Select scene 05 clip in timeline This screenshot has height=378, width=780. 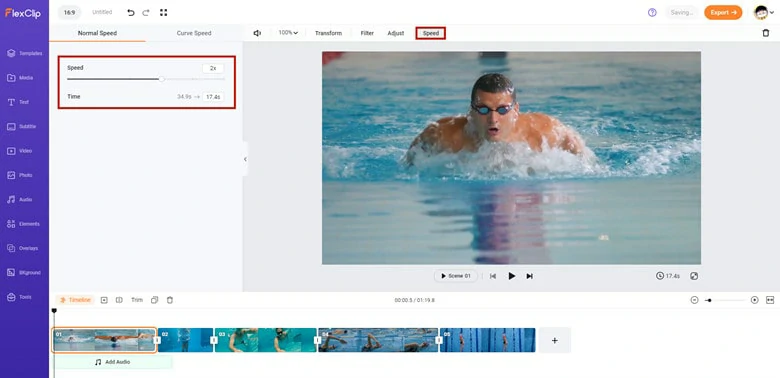pos(488,340)
